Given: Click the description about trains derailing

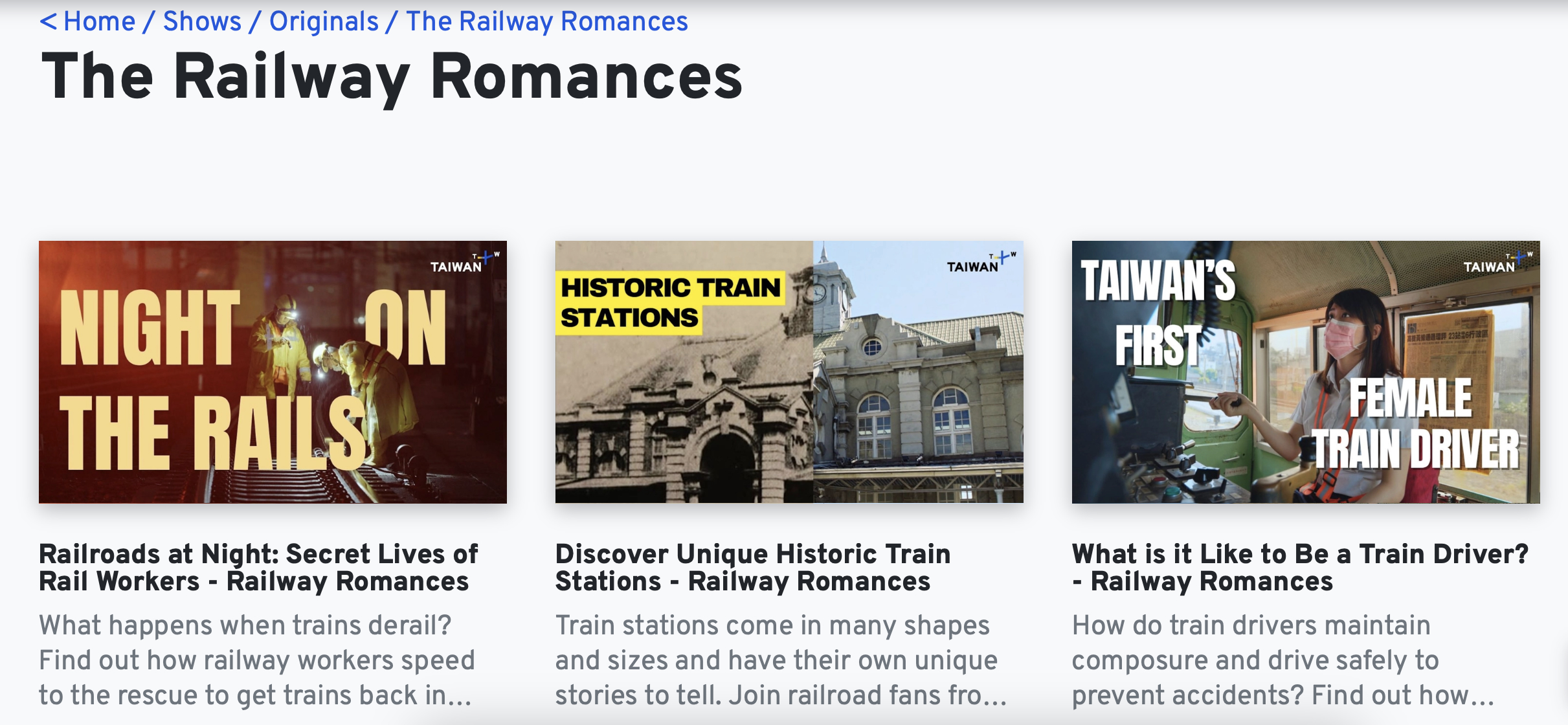Looking at the screenshot, I should click(x=257, y=660).
